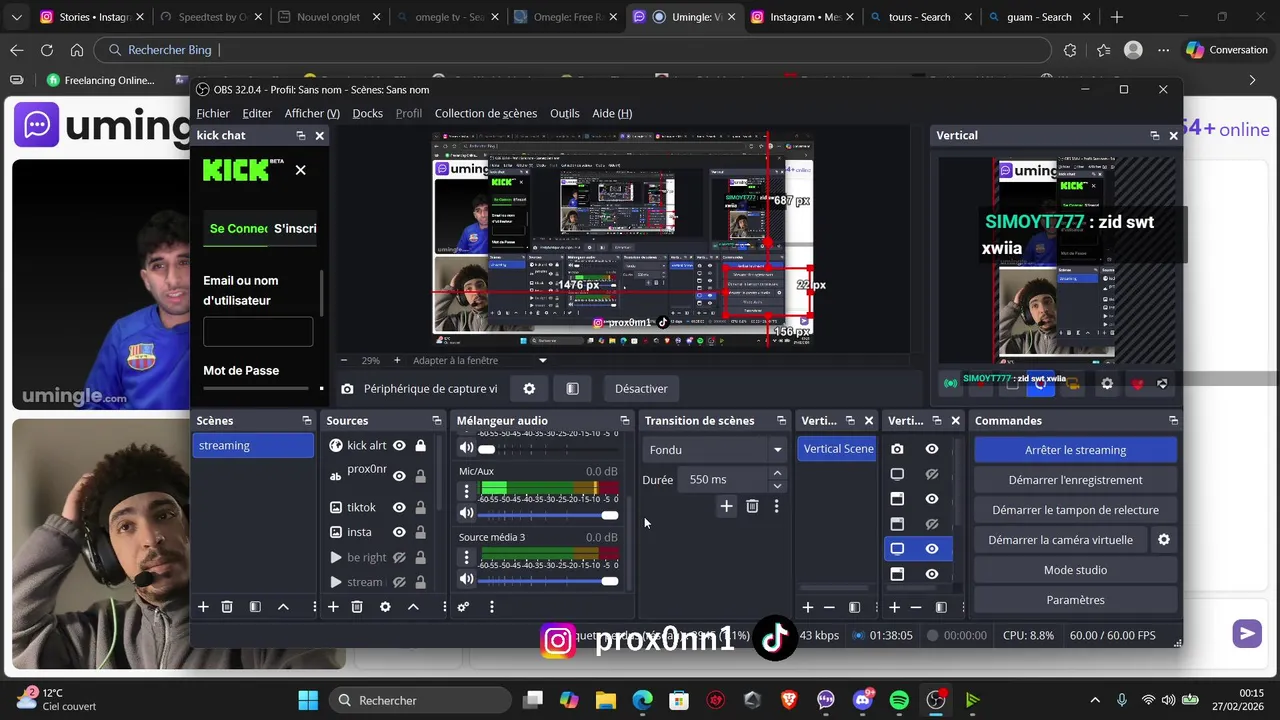
Task: Open capture device properties gear in source toolbar
Action: click(529, 389)
